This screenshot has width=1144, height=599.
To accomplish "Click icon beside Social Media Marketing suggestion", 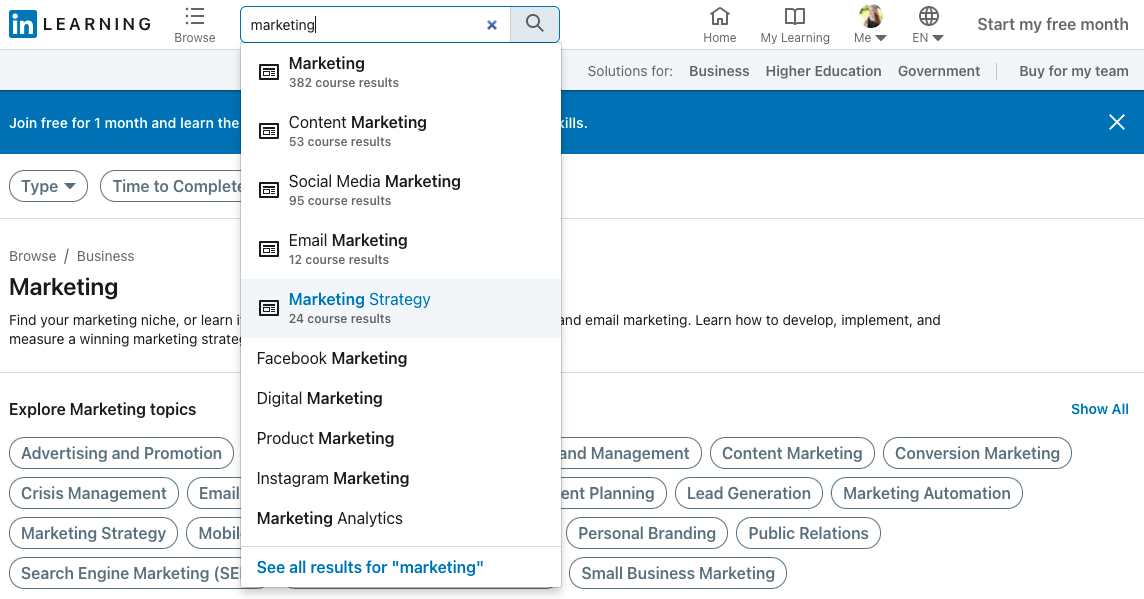I will point(269,190).
